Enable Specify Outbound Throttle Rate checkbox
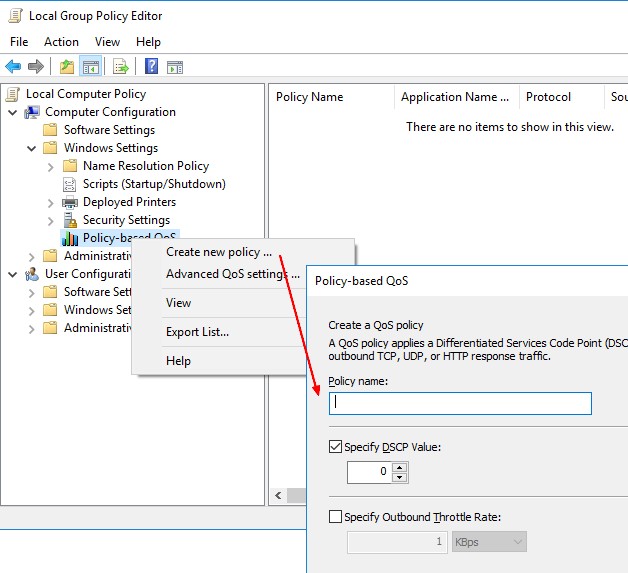Viewport: 628px width, 573px height. pos(335,517)
